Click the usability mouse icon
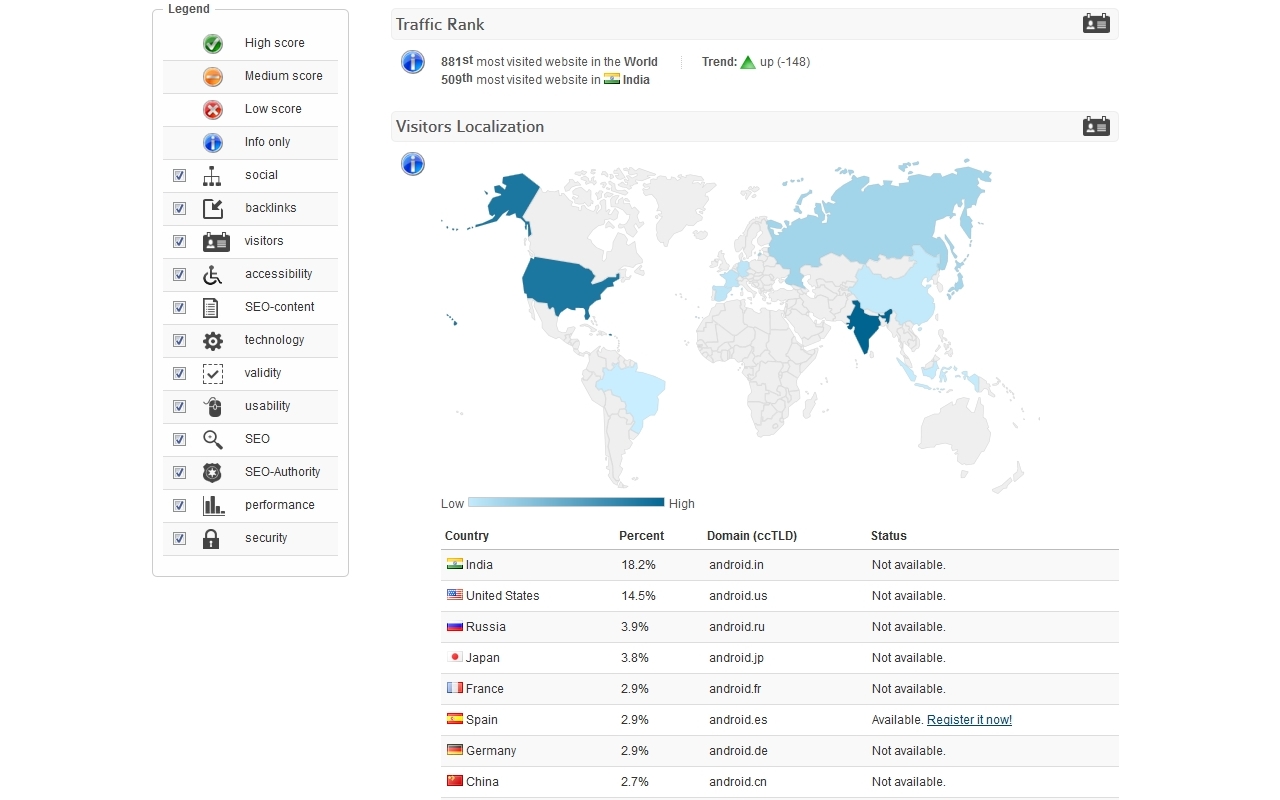Image resolution: width=1280 pixels, height=800 pixels. [x=213, y=406]
